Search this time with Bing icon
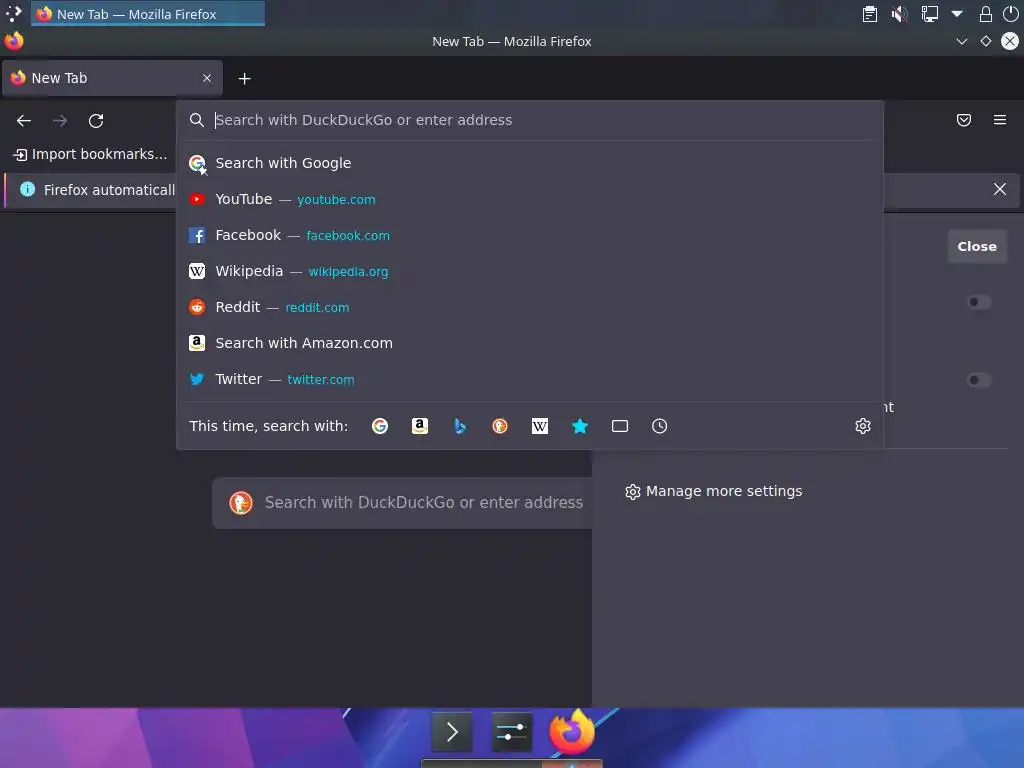Viewport: 1024px width, 768px height. [460, 426]
